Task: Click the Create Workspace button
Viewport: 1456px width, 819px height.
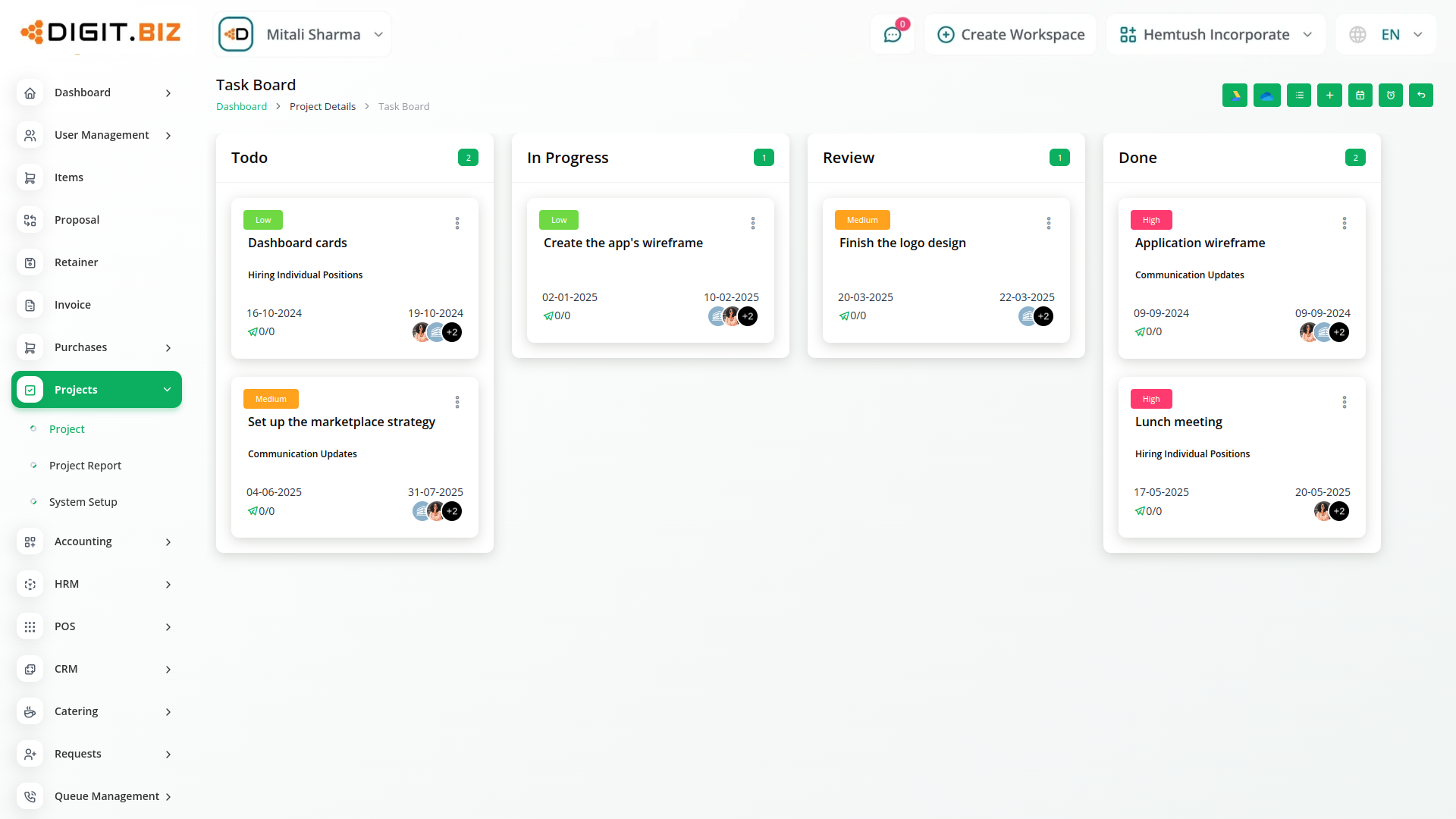Action: point(1011,35)
